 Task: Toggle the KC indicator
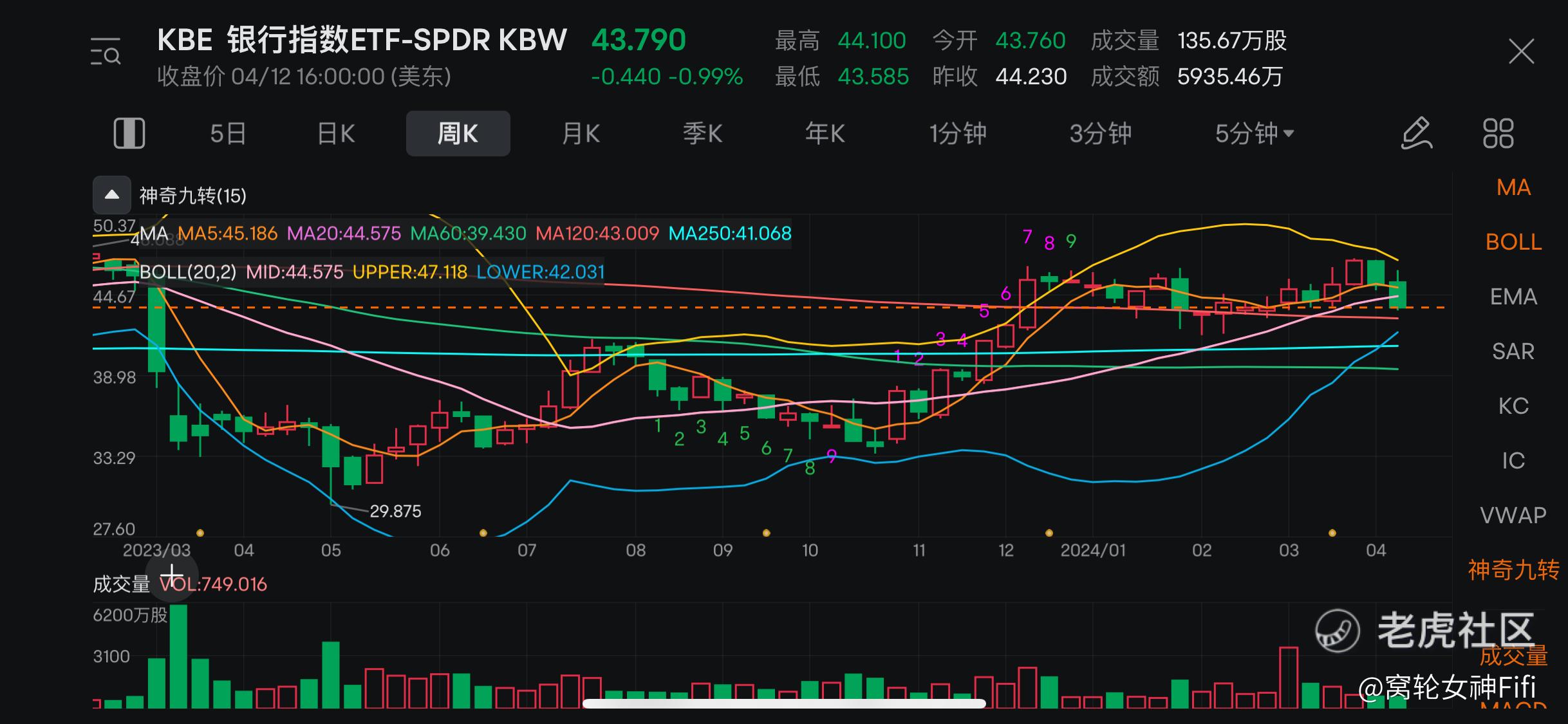tap(1513, 406)
